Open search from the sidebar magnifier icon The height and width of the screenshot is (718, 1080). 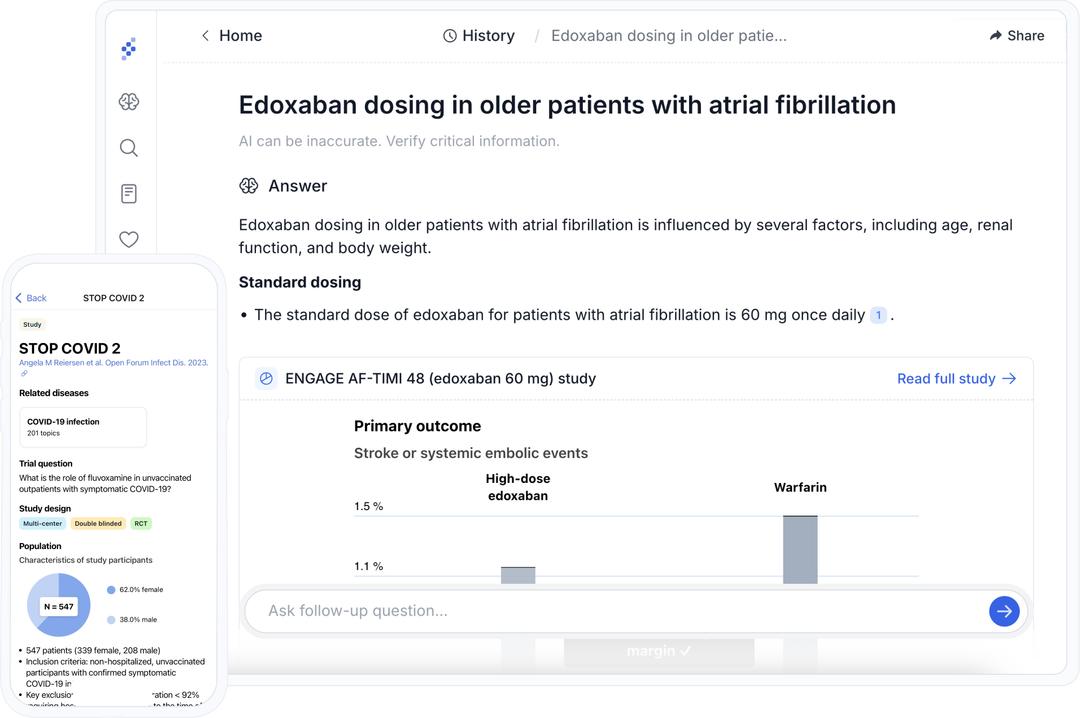click(x=128, y=148)
